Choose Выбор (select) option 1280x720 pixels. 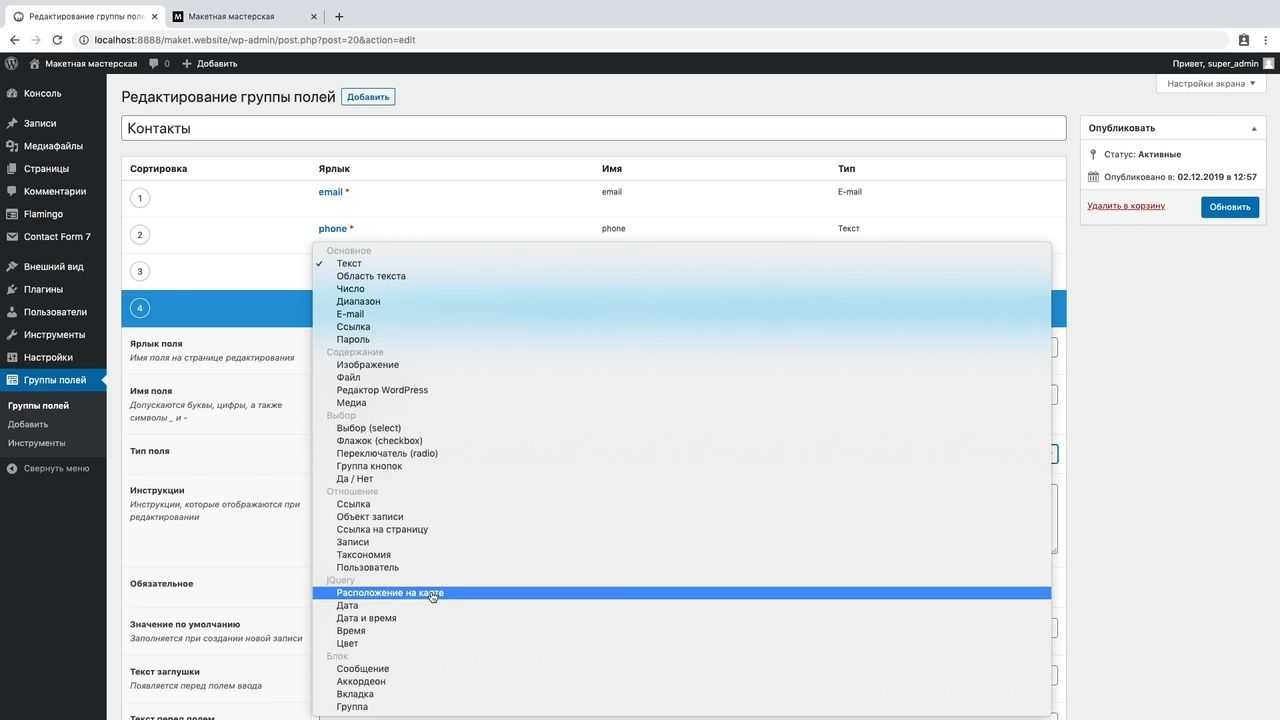click(x=682, y=428)
